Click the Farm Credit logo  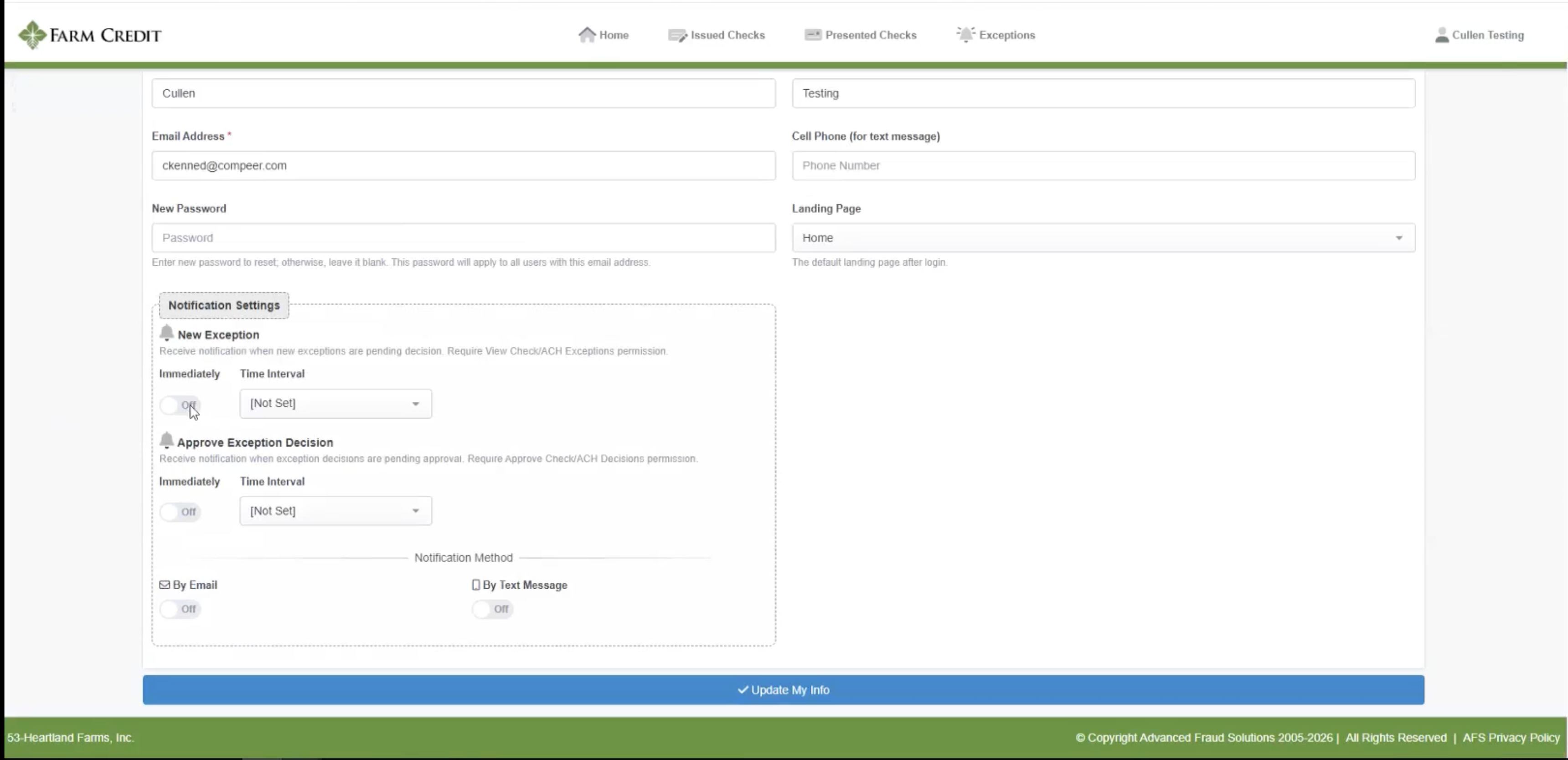(x=89, y=35)
